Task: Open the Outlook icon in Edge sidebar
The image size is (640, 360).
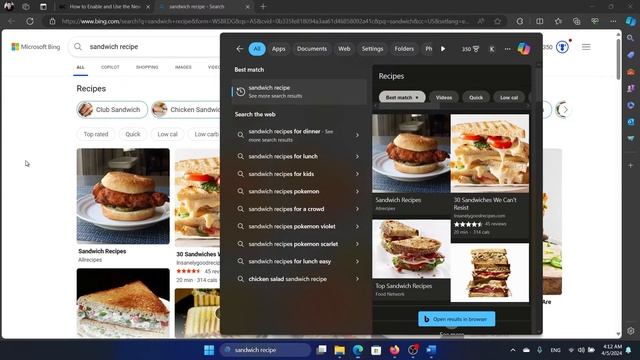Action: click(x=631, y=122)
